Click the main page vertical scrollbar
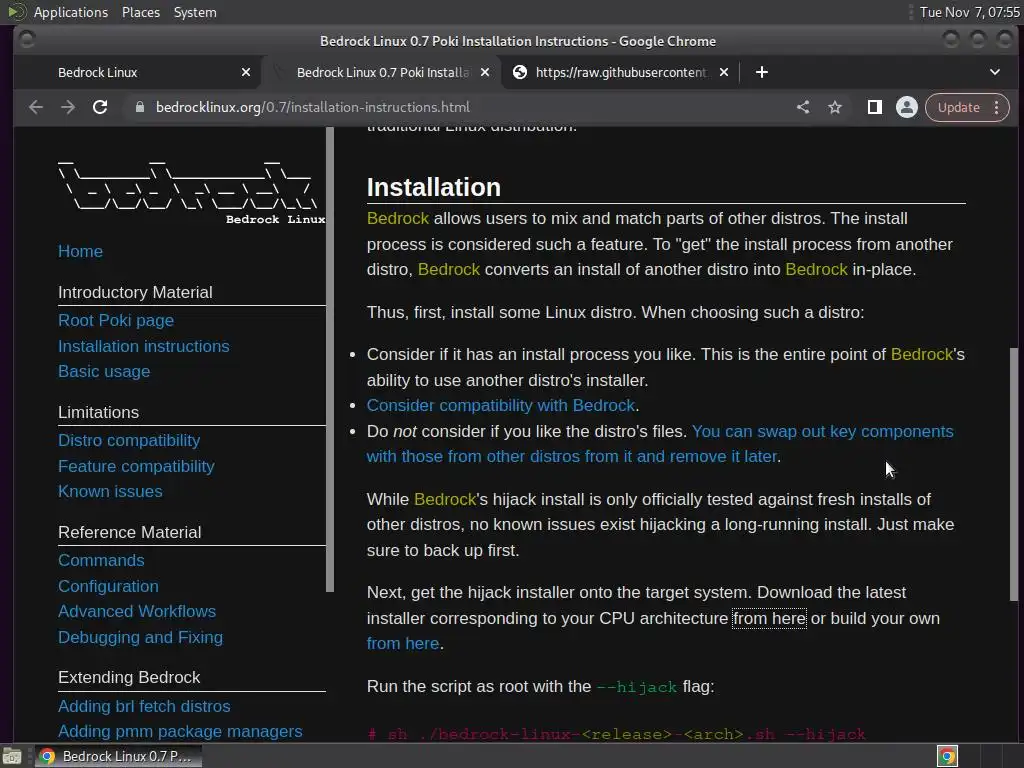 point(1014,474)
